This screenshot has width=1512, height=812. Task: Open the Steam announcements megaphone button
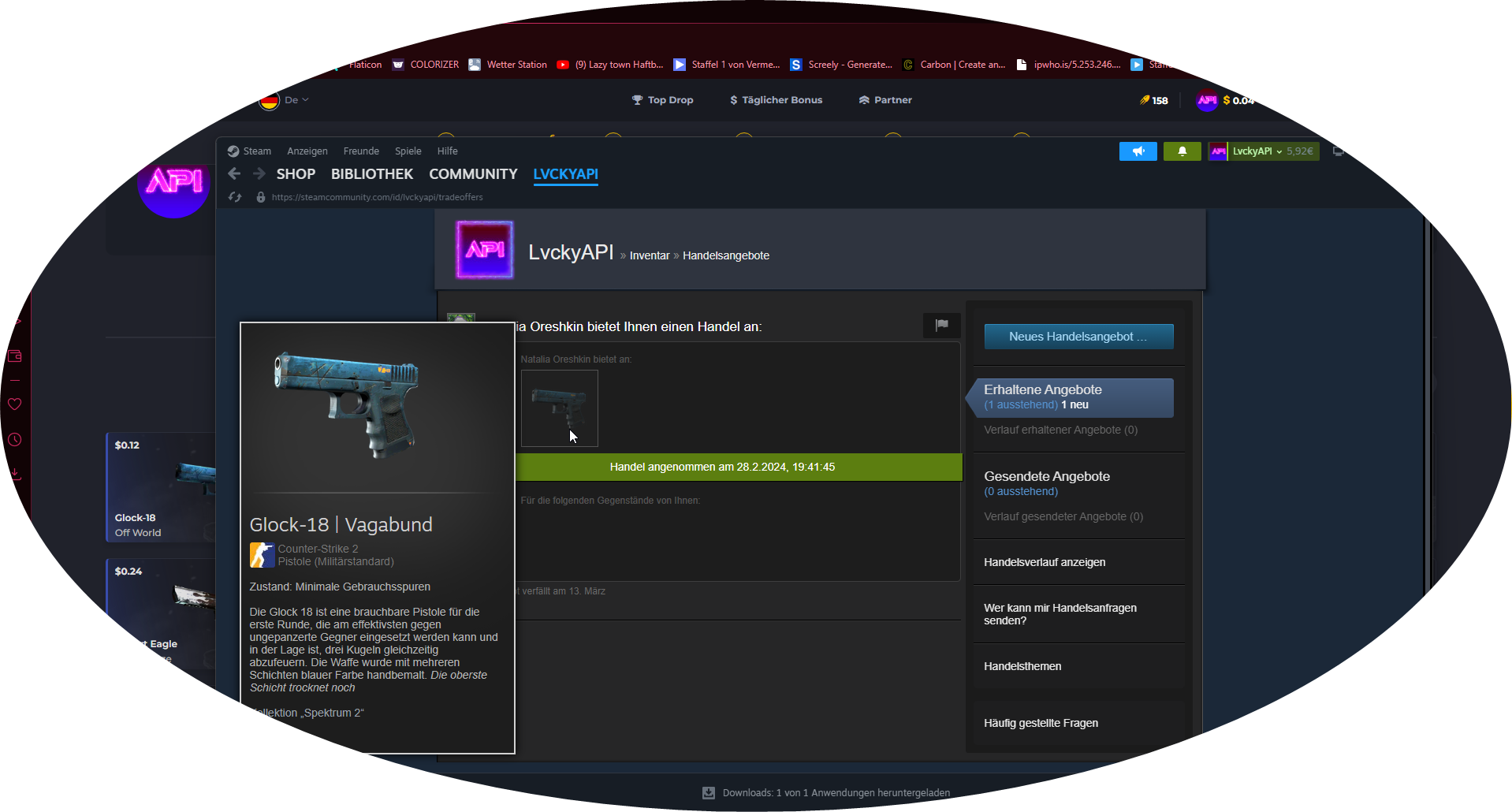pyautogui.click(x=1138, y=151)
